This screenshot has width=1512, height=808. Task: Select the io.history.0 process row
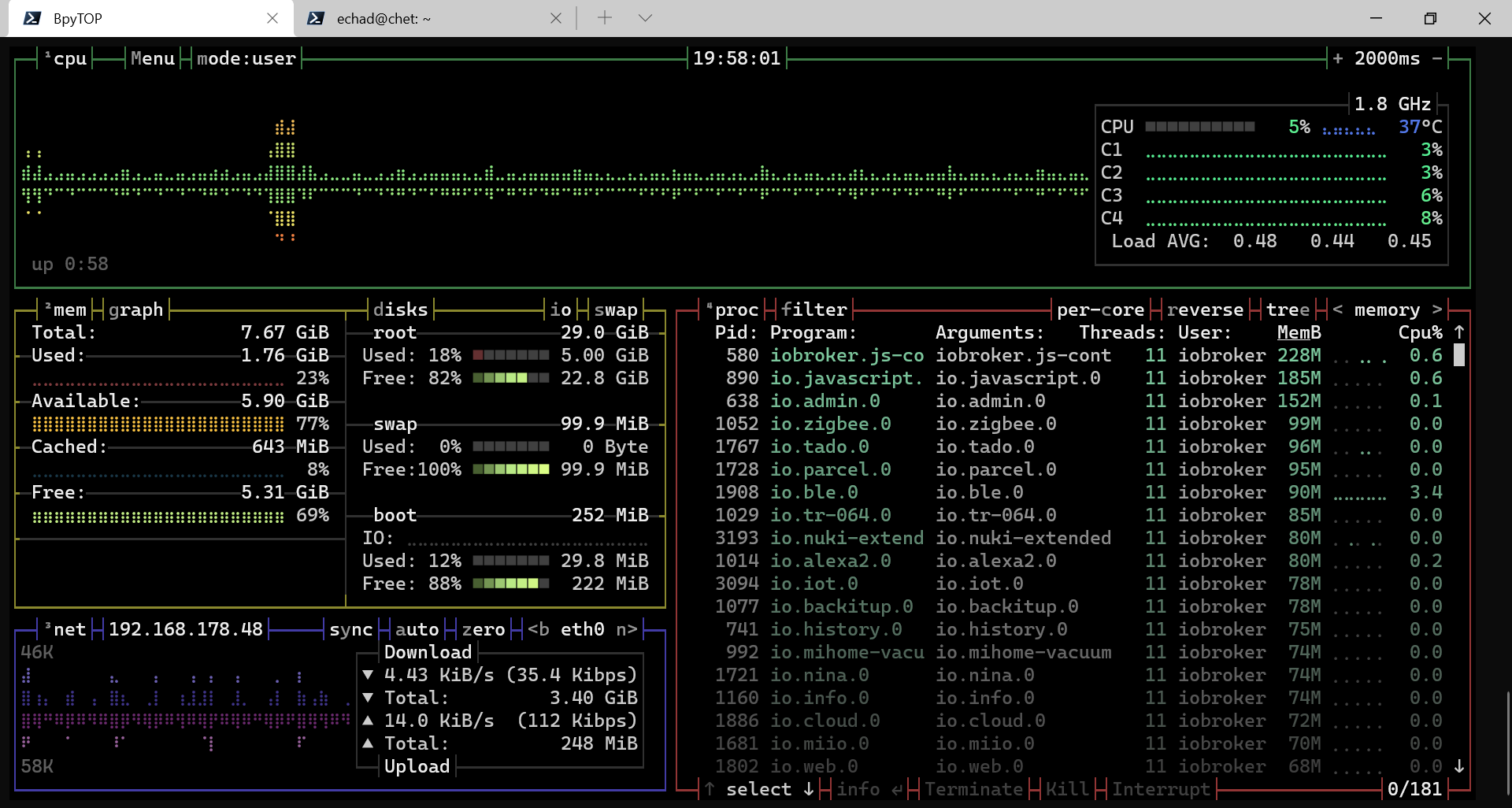[1078, 629]
